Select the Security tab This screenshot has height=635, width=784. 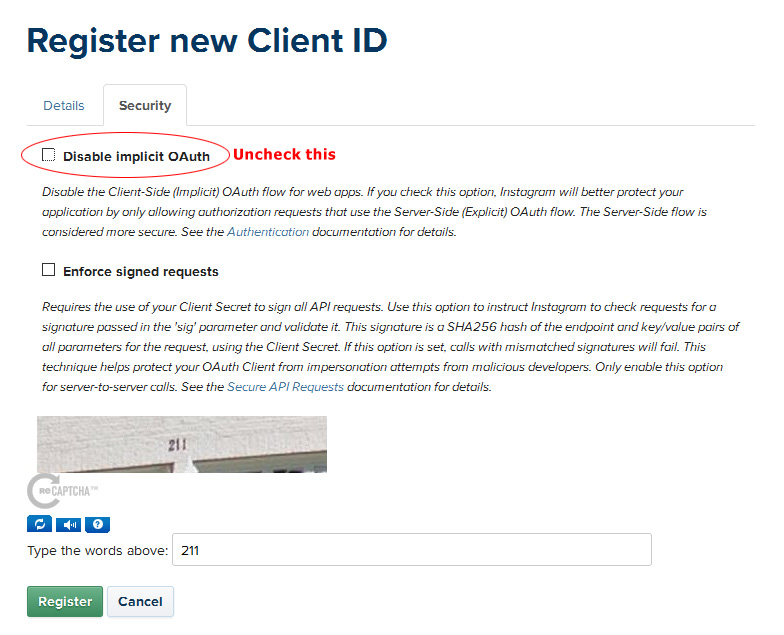point(145,106)
